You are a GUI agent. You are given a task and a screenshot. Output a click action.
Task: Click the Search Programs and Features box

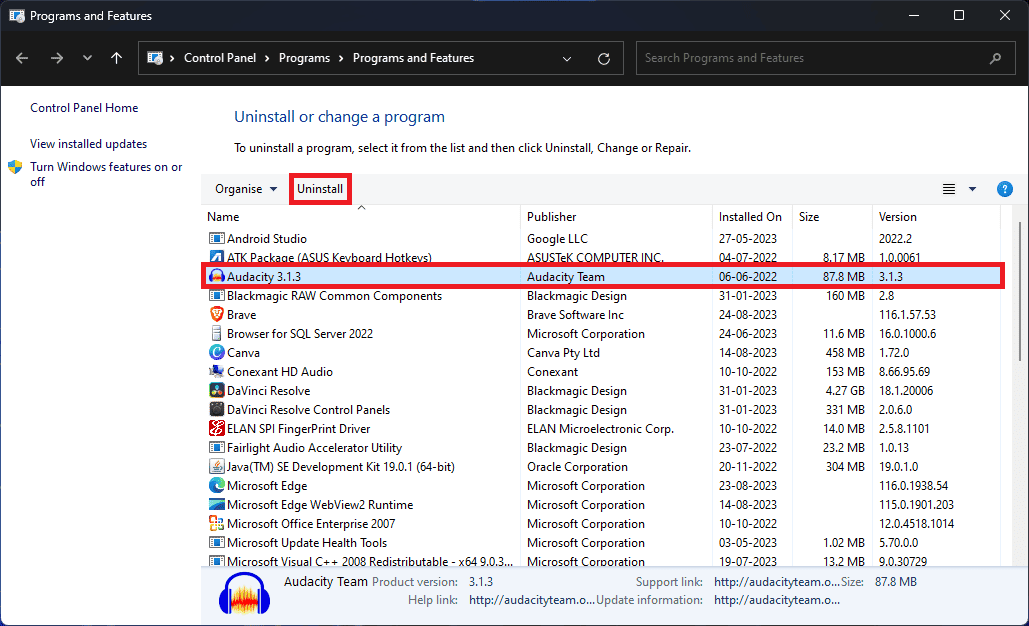(x=826, y=58)
